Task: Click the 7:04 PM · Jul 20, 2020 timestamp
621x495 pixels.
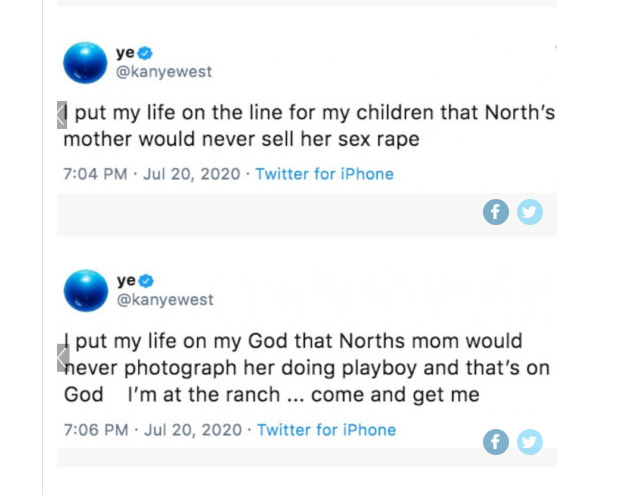Action: tap(151, 174)
